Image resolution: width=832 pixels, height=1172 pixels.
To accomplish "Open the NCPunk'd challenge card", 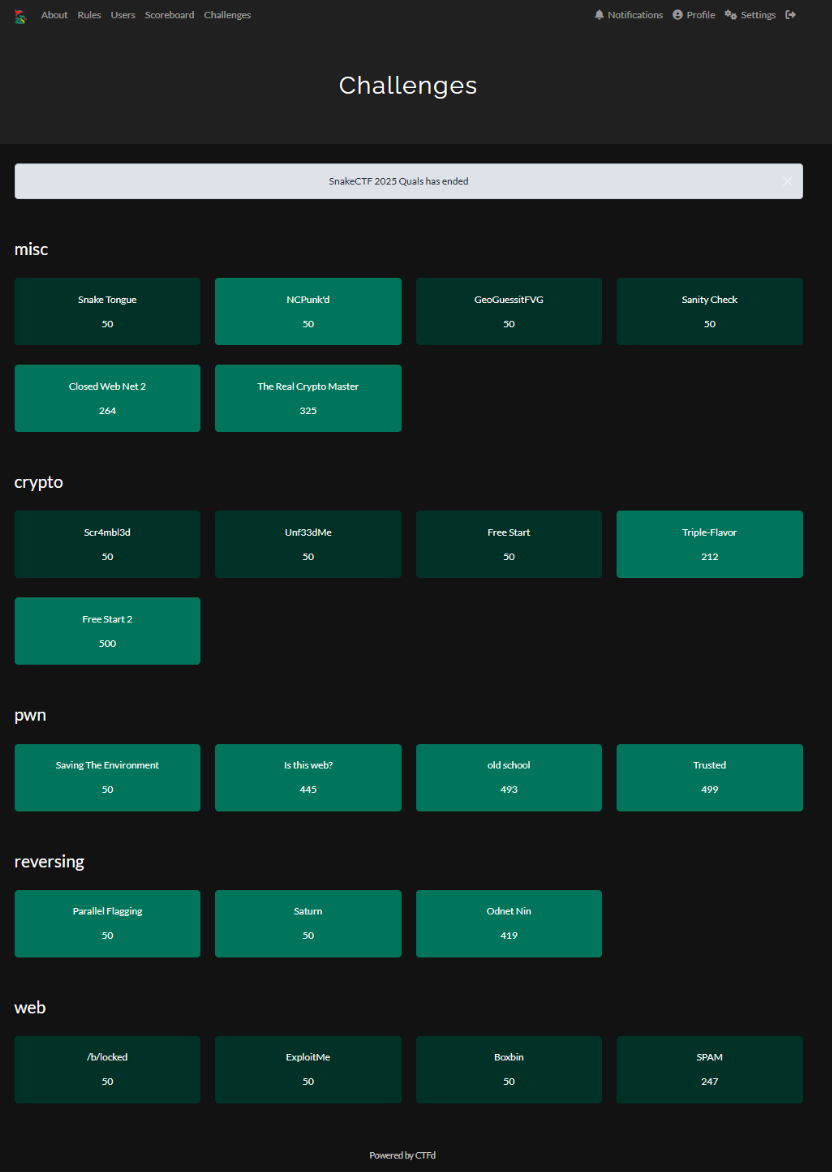I will 308,311.
